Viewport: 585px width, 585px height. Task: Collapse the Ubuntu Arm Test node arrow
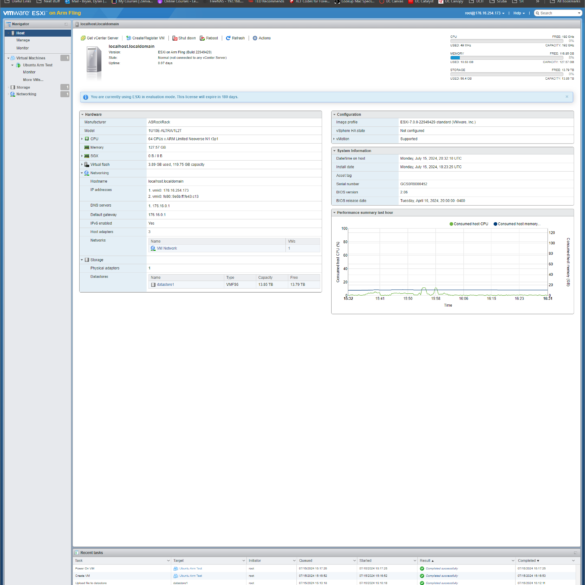(x=12, y=65)
